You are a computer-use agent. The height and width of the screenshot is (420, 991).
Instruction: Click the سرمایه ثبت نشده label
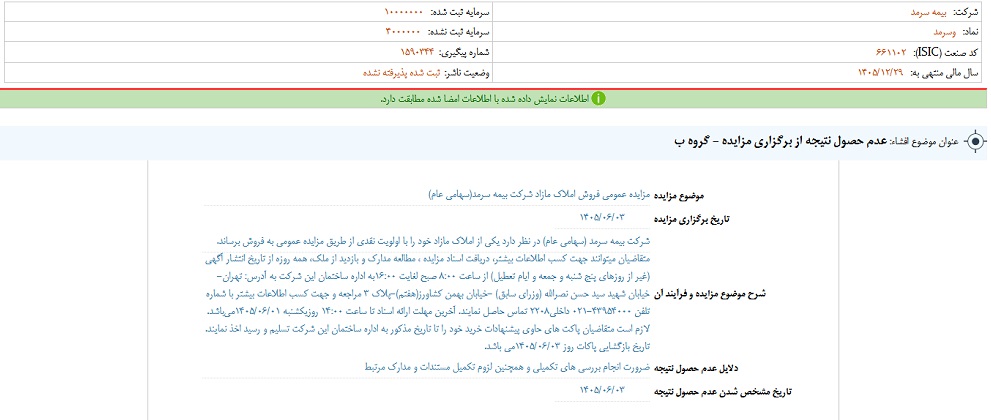(x=458, y=32)
